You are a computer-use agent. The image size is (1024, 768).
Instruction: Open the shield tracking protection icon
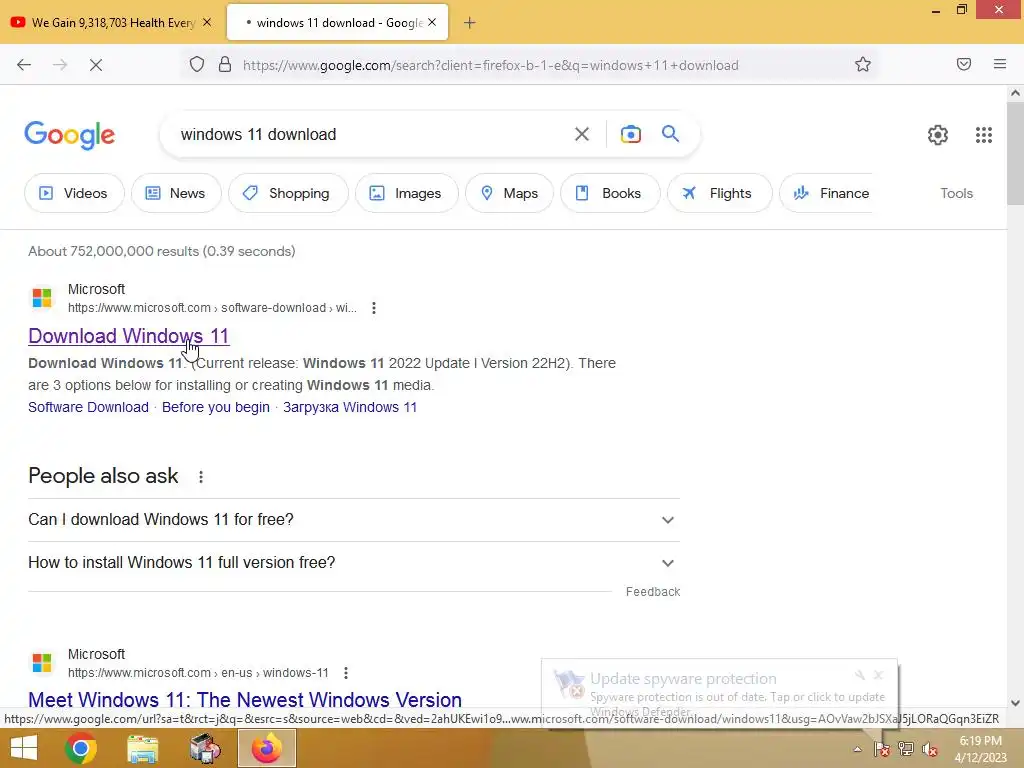pyautogui.click(x=197, y=65)
